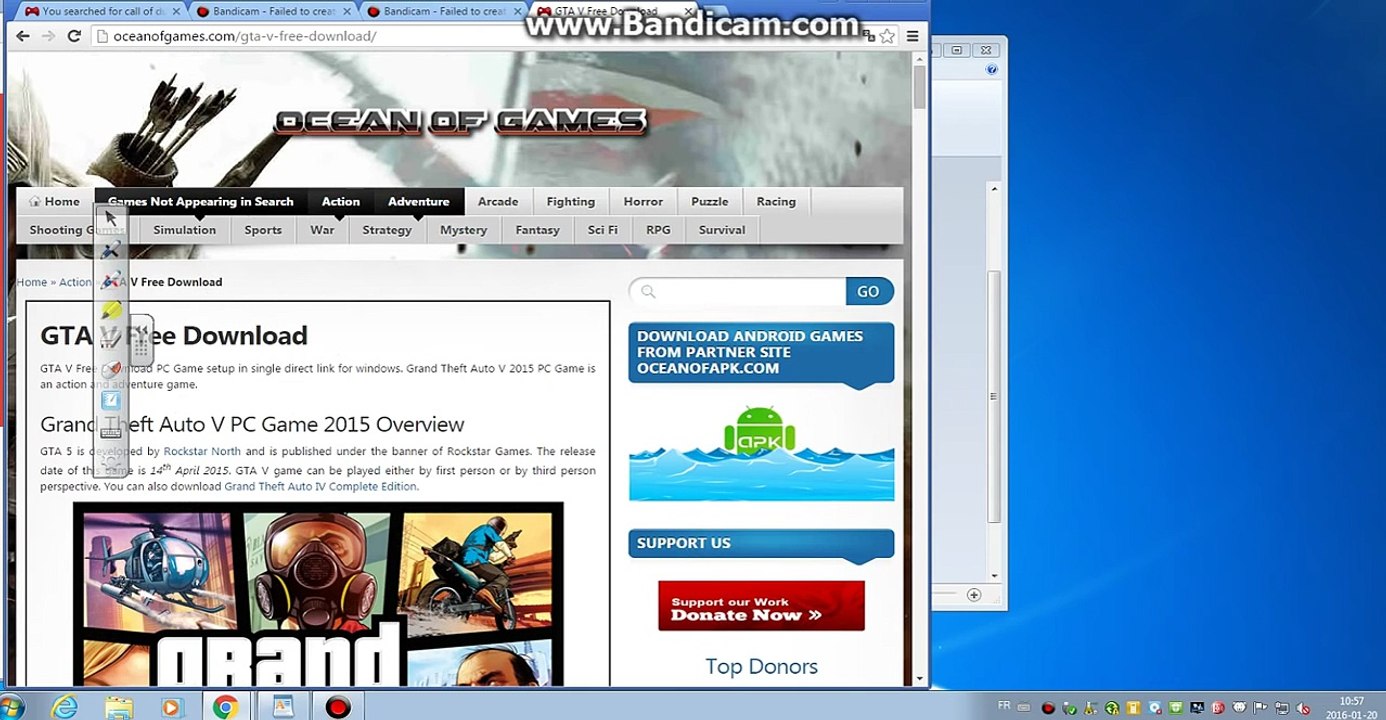
Task: Open the 'Download Android Games' partner banner
Action: [761, 353]
